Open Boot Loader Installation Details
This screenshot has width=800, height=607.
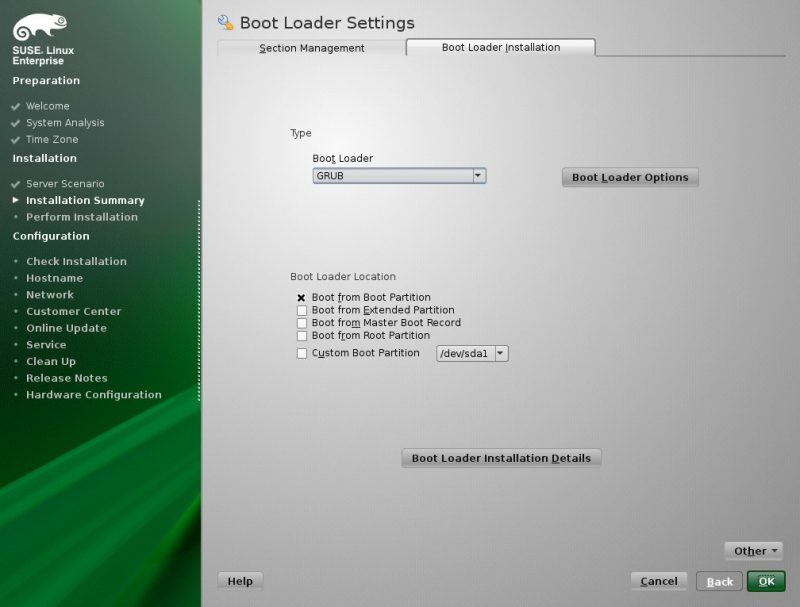501,458
